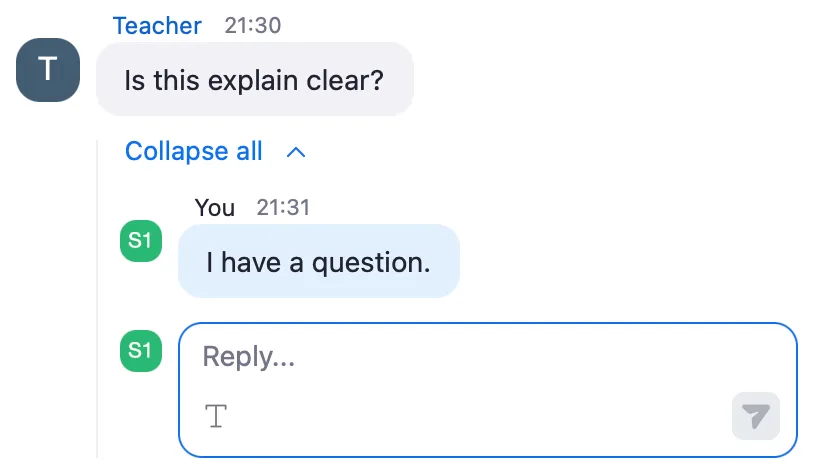Click the green S1 avatar beside your message

(x=141, y=242)
